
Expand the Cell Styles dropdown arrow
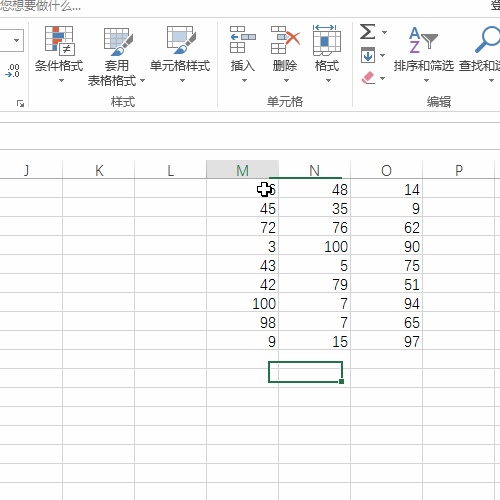click(182, 80)
